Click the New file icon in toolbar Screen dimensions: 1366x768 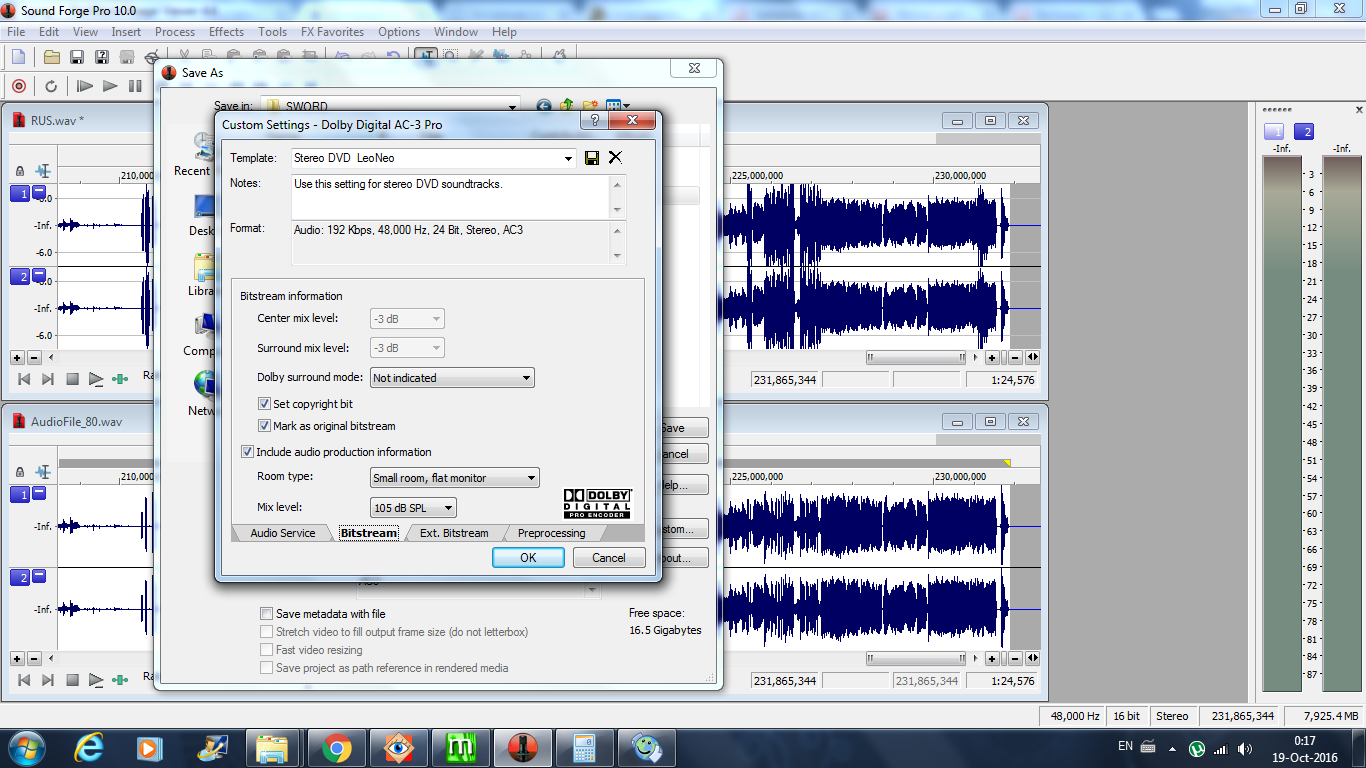pyautogui.click(x=18, y=57)
